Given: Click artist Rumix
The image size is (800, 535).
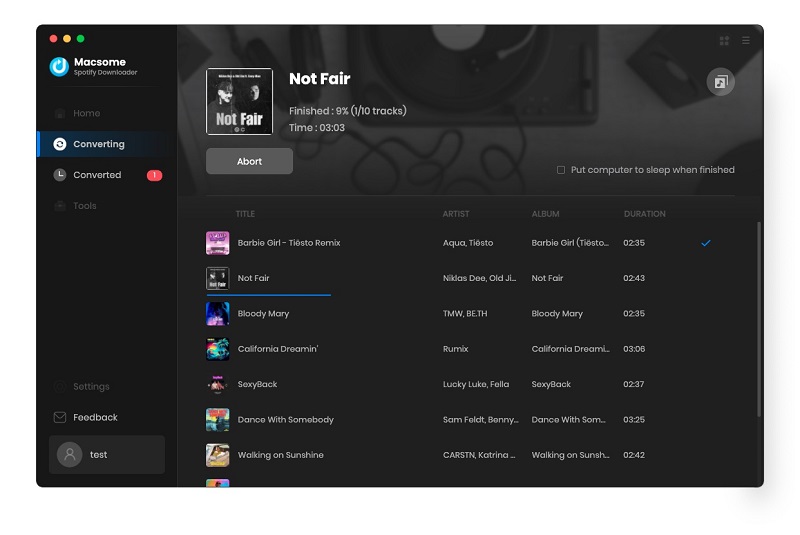Looking at the screenshot, I should coord(456,349).
